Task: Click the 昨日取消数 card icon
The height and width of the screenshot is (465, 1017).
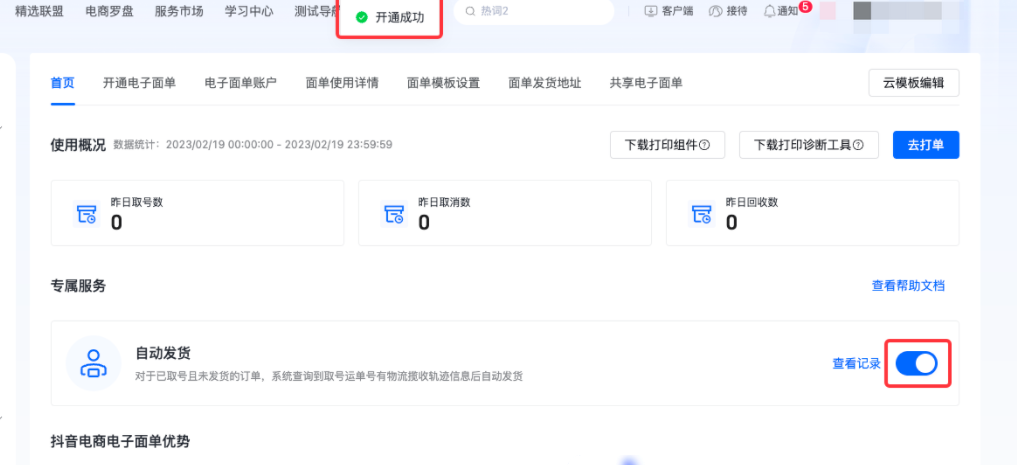Action: pyautogui.click(x=394, y=214)
